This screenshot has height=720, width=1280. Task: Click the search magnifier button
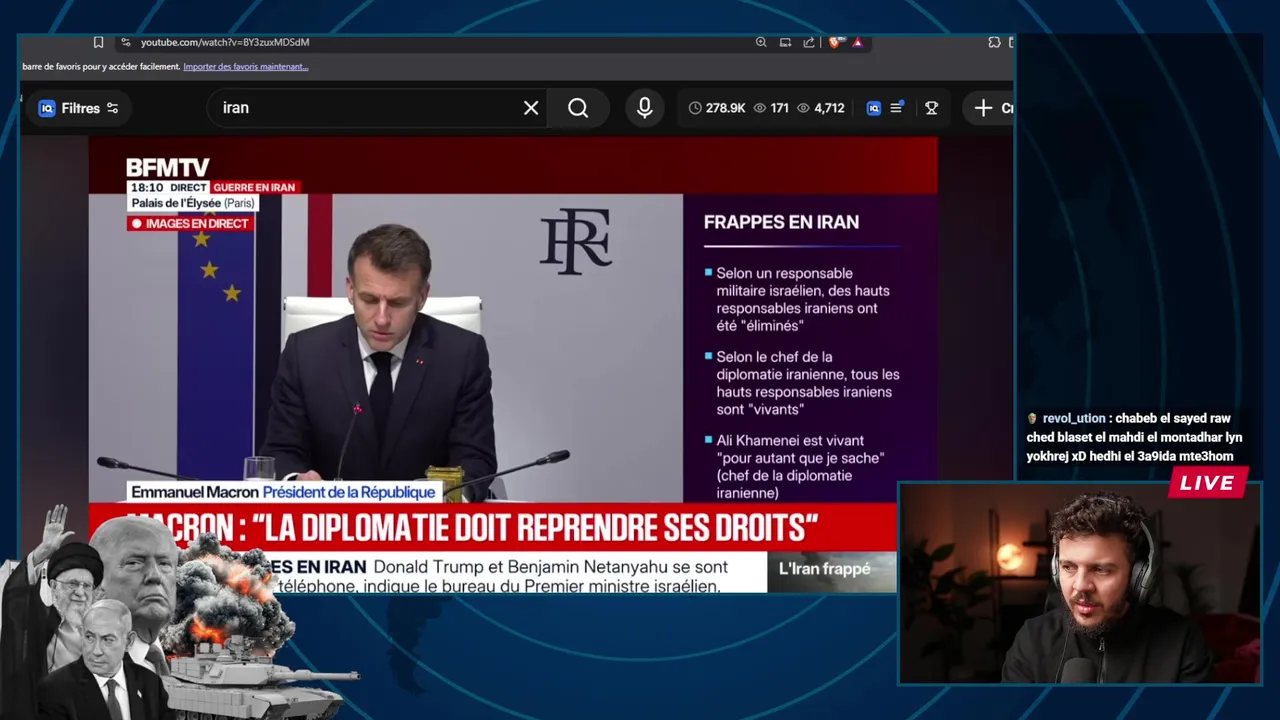click(578, 108)
